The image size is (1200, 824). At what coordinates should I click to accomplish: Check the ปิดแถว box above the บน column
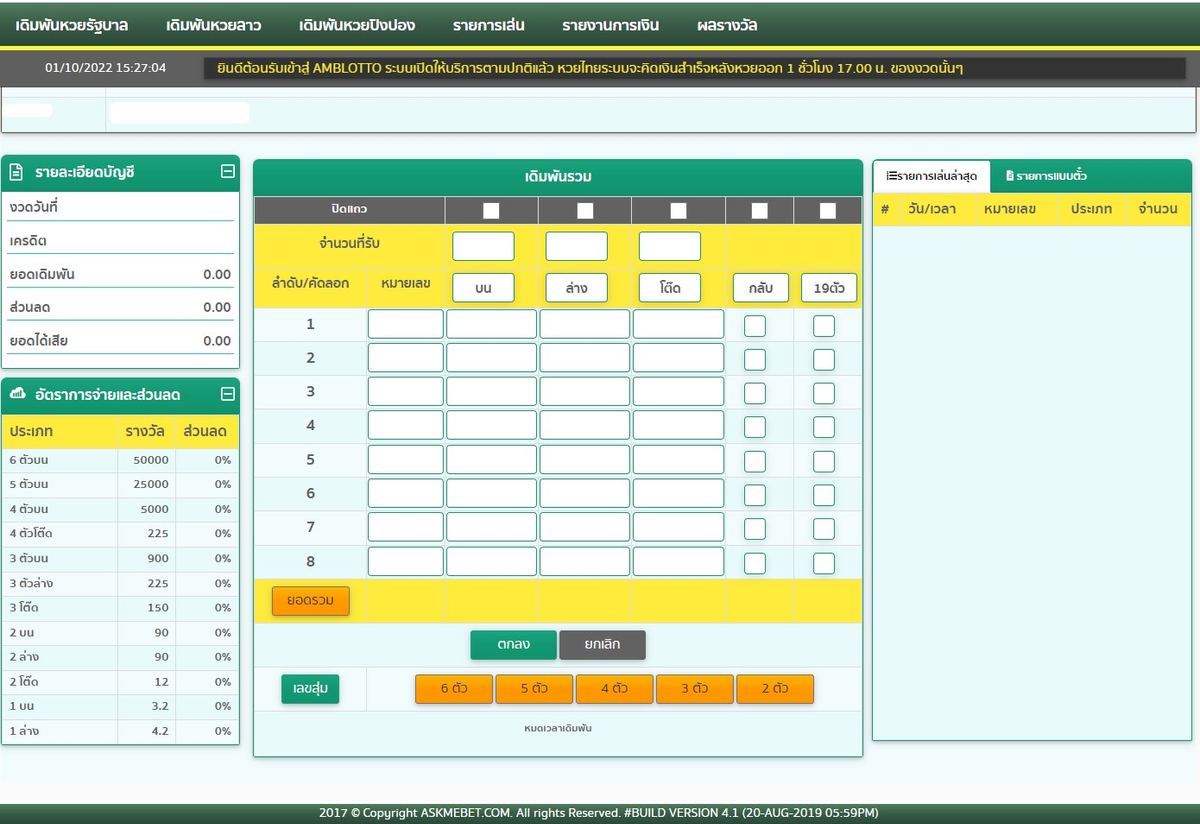(491, 211)
